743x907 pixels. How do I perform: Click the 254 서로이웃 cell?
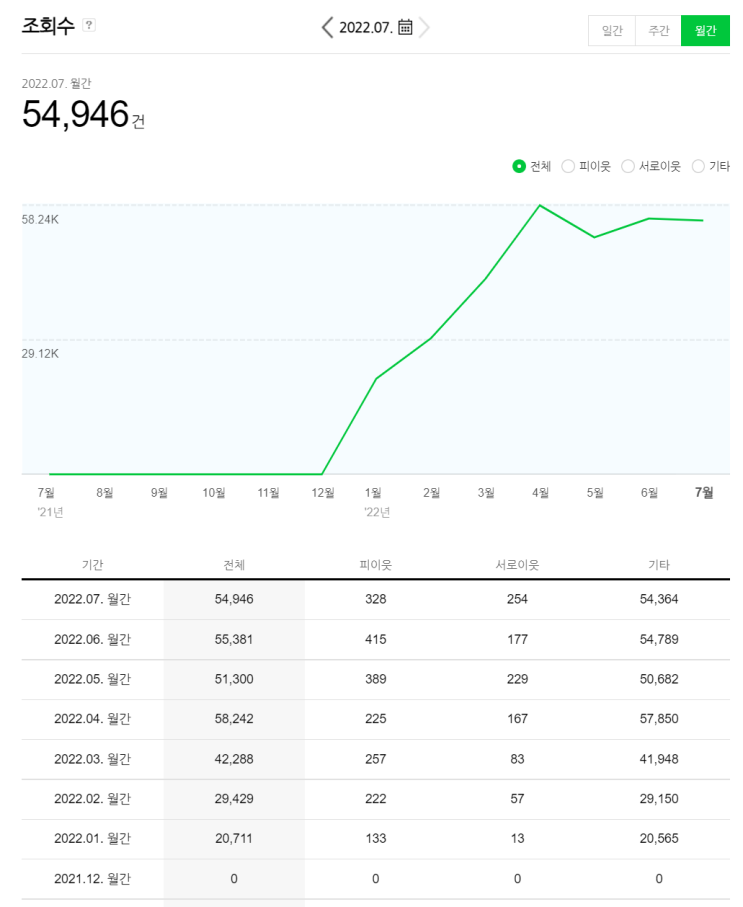(517, 599)
